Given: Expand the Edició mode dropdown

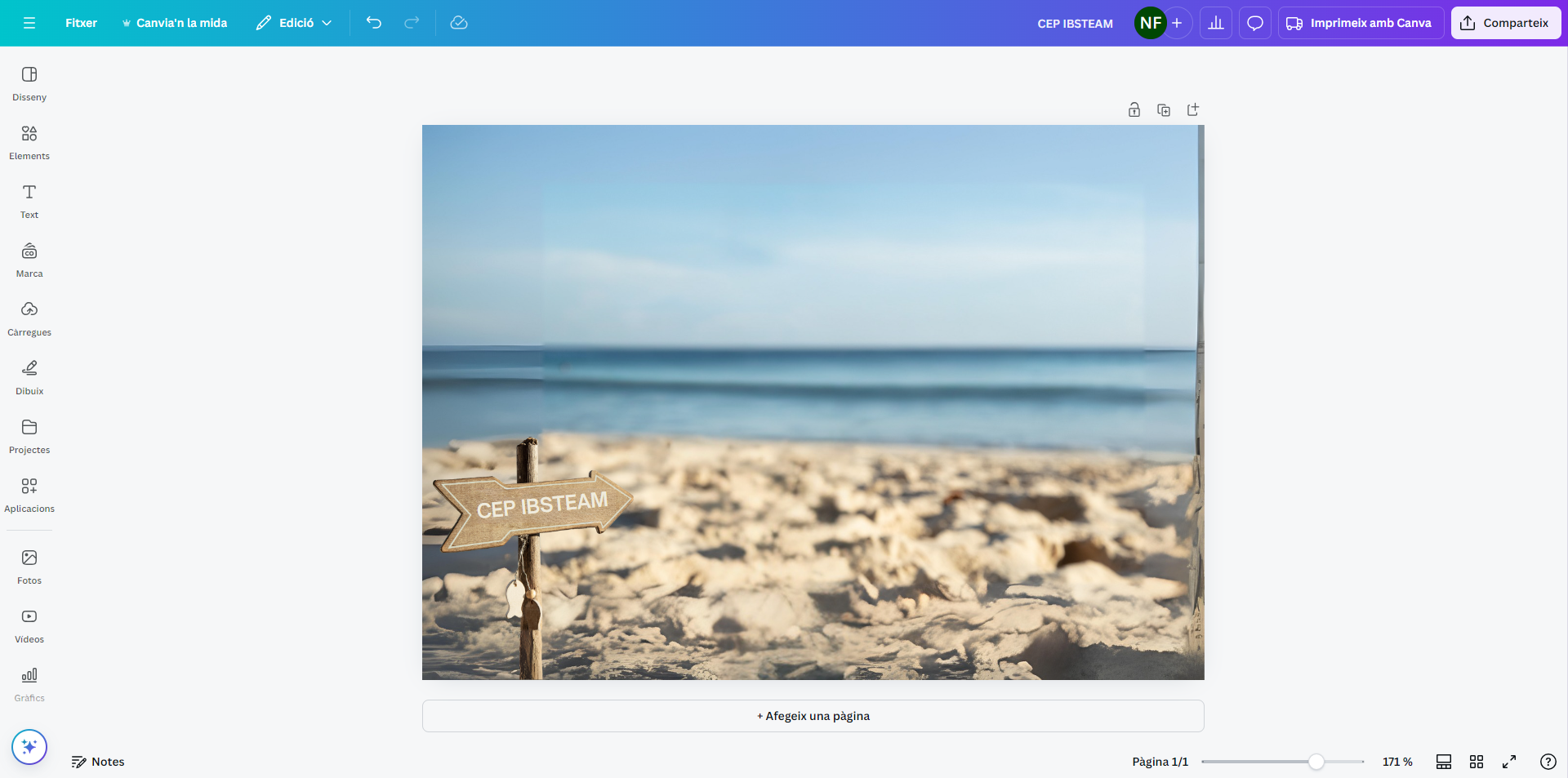Looking at the screenshot, I should coord(294,23).
